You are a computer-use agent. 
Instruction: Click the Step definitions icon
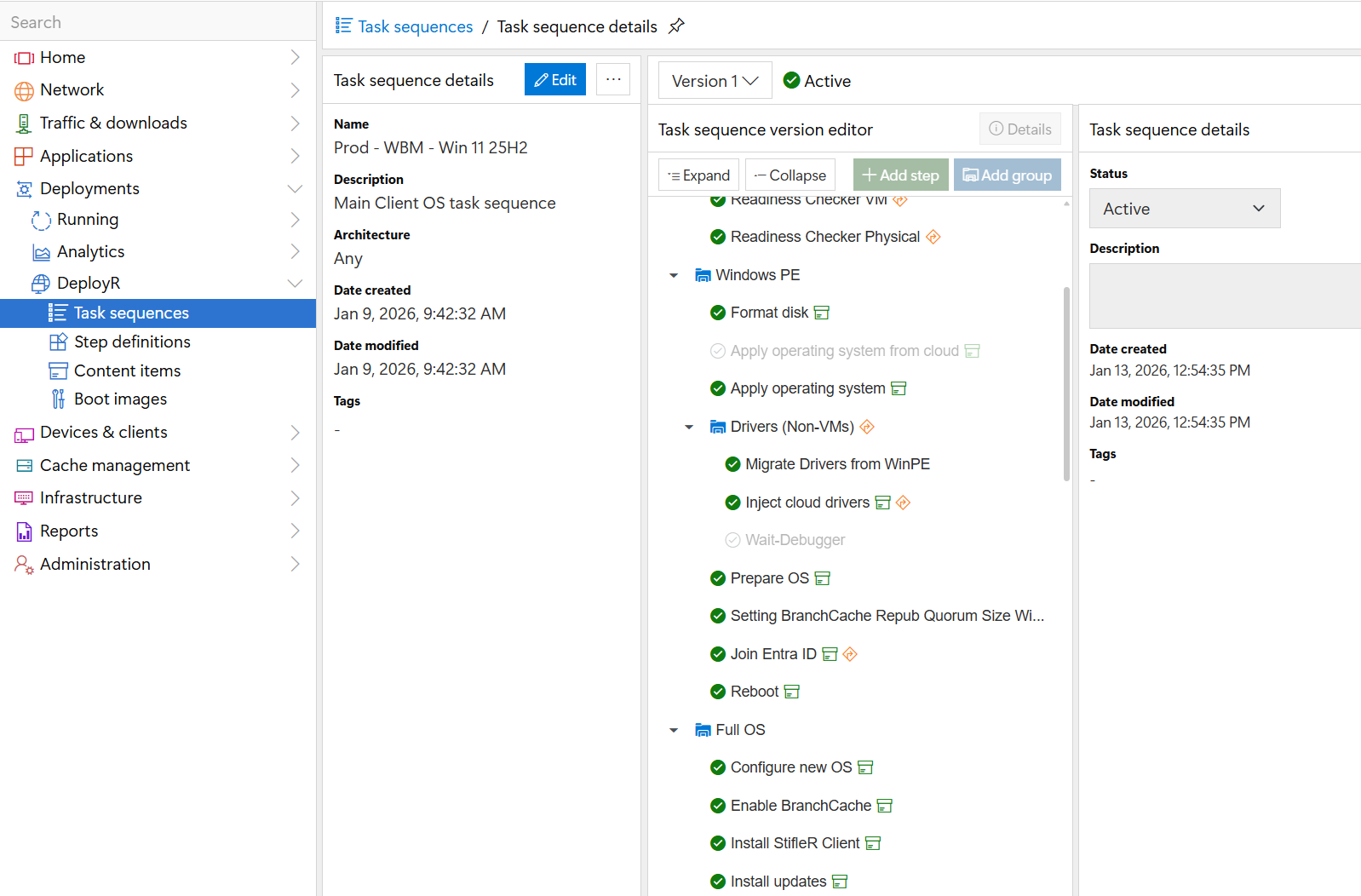(x=58, y=342)
